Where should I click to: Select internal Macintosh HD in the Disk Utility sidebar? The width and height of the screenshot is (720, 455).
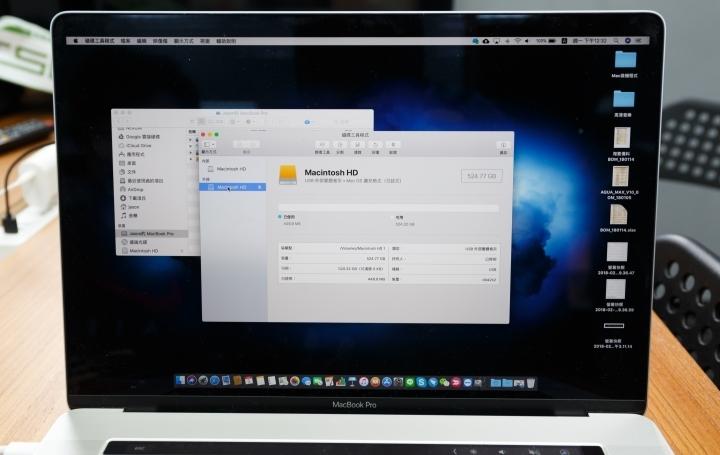coord(232,169)
